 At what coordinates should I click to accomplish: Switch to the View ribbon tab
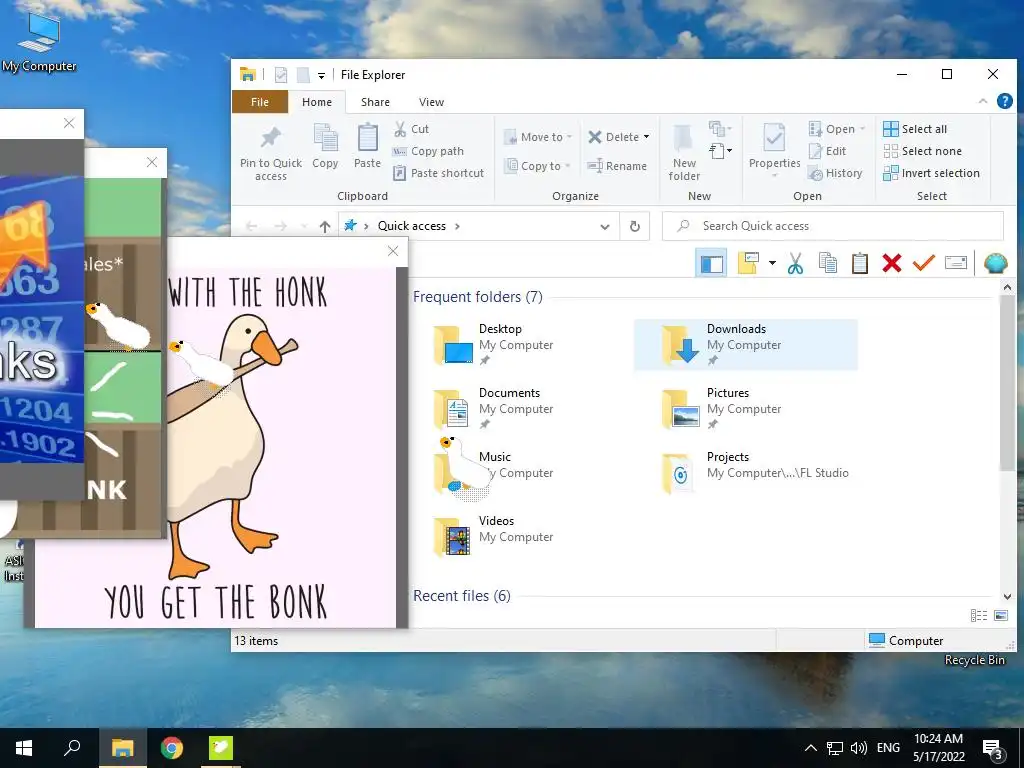[432, 102]
